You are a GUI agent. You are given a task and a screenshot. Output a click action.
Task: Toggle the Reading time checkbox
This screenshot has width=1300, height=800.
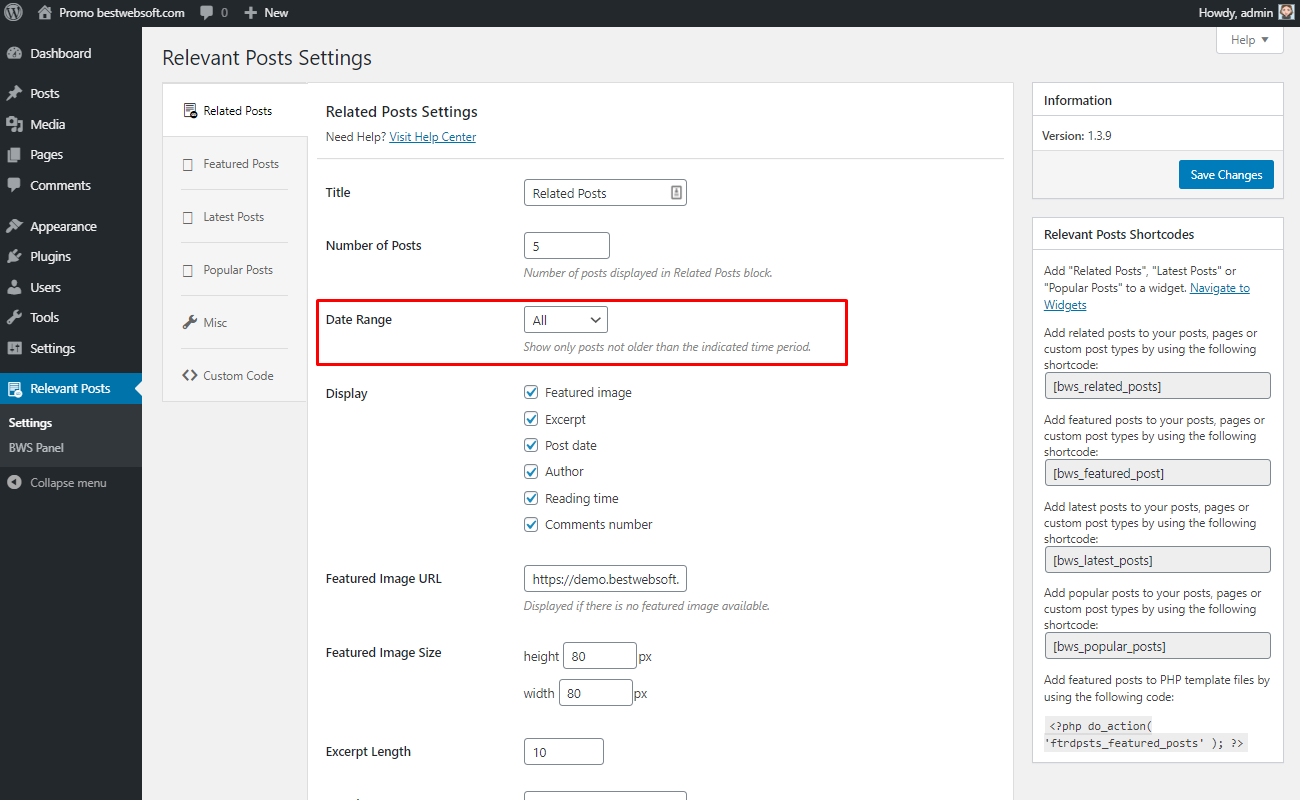[532, 498]
